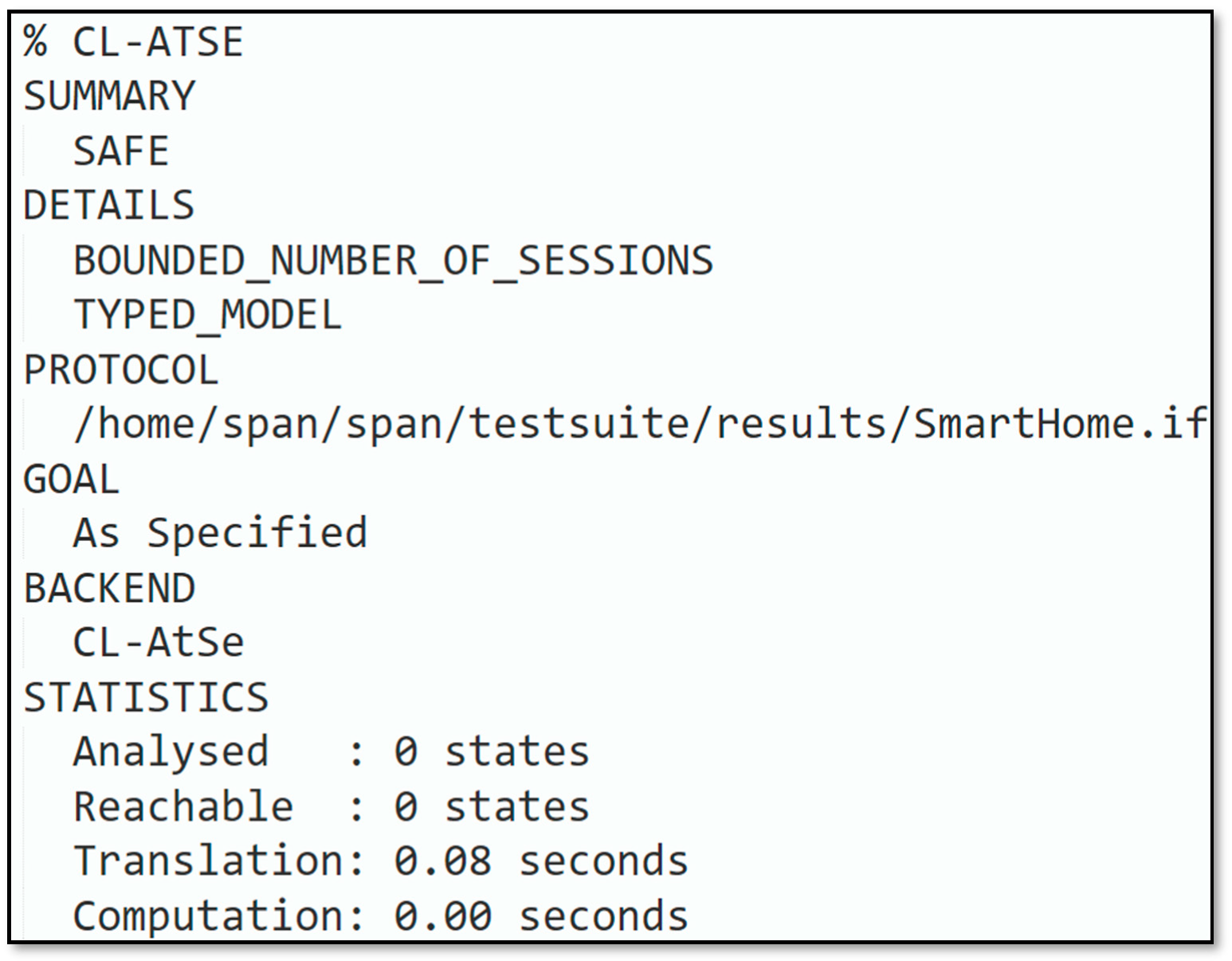Screen dimensions: 1232x961
Task: Select the 0.00 seconds computation time
Action: pos(540,916)
